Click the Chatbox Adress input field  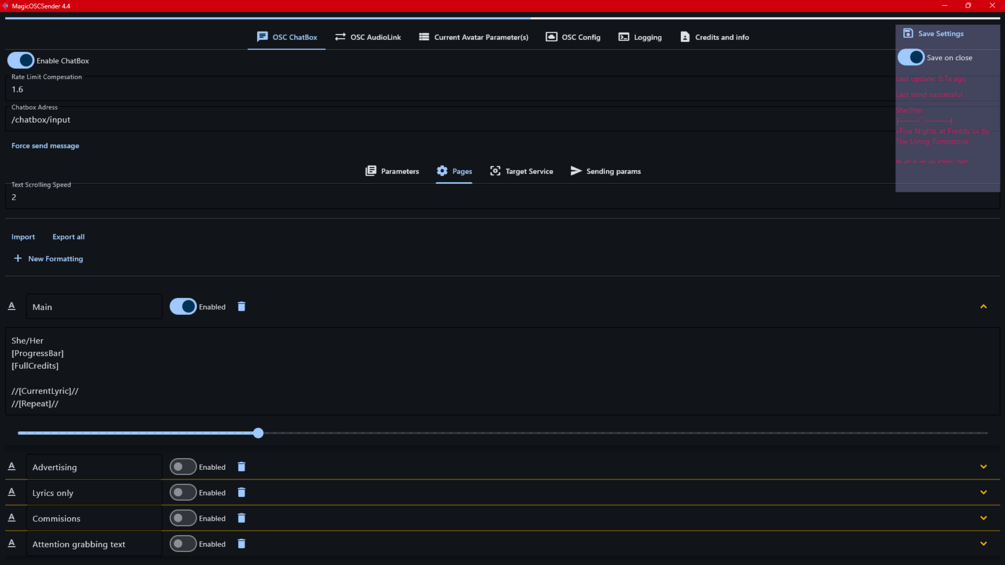[449, 118]
